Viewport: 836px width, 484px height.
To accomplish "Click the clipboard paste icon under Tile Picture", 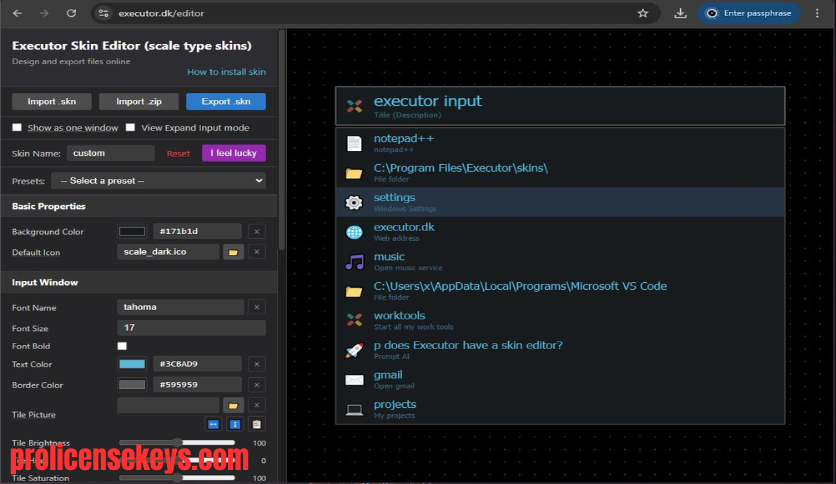I will 256,424.
